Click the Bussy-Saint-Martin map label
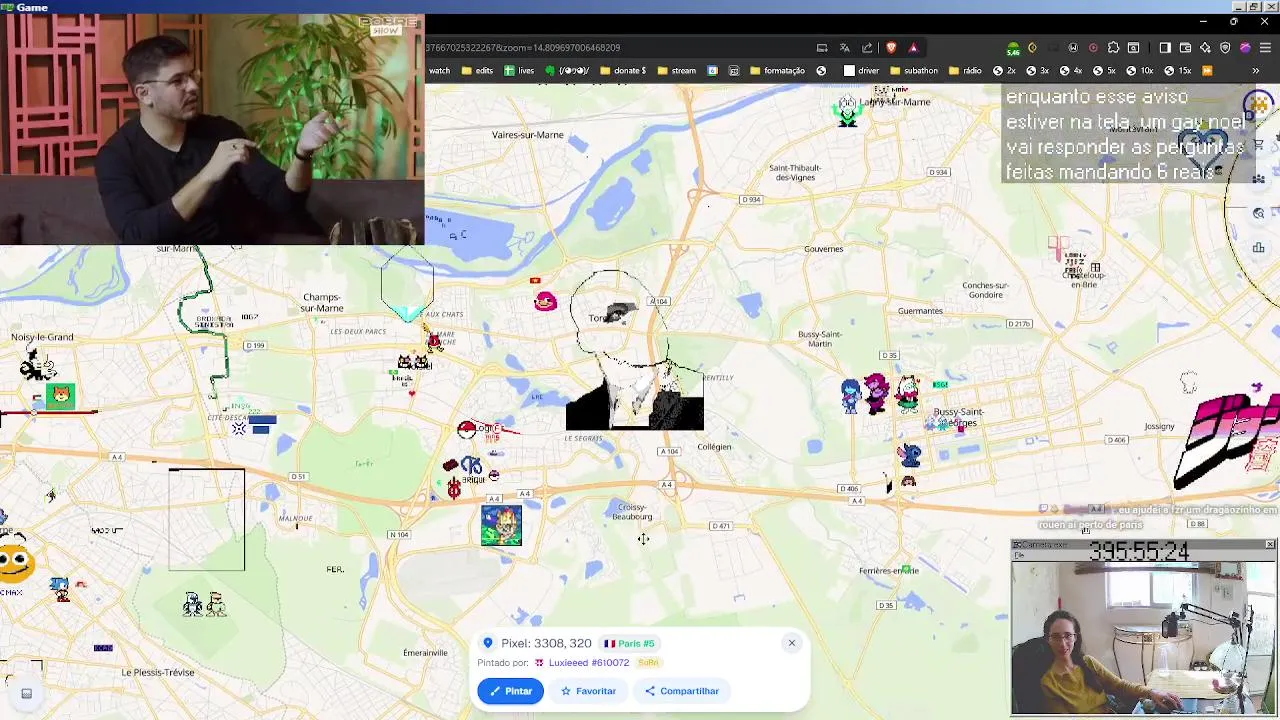Image resolution: width=1280 pixels, height=720 pixels. pyautogui.click(x=820, y=339)
